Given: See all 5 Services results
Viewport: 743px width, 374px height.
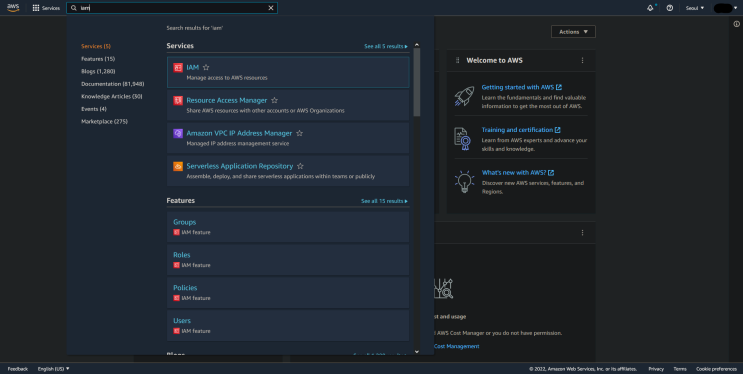Looking at the screenshot, I should click(386, 46).
